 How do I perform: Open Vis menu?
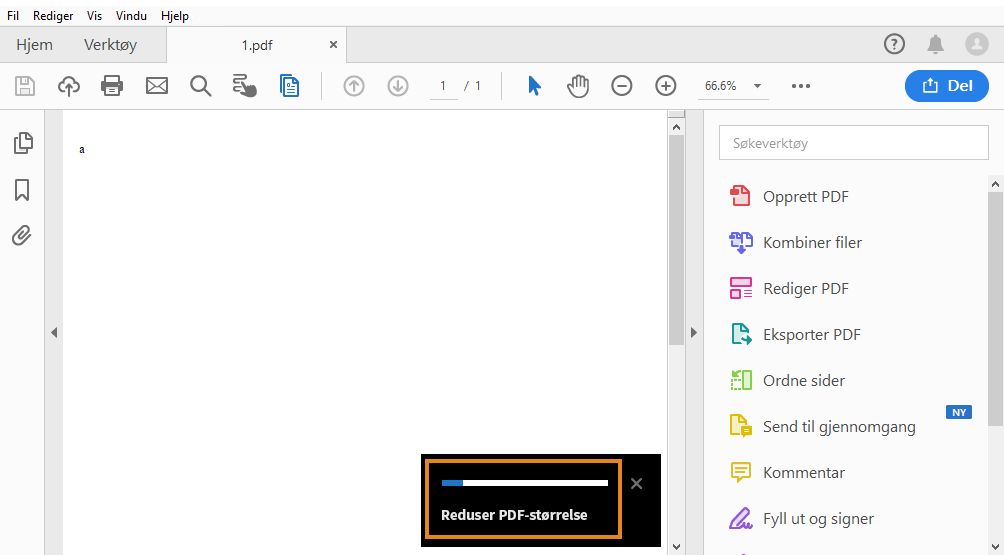click(x=94, y=15)
